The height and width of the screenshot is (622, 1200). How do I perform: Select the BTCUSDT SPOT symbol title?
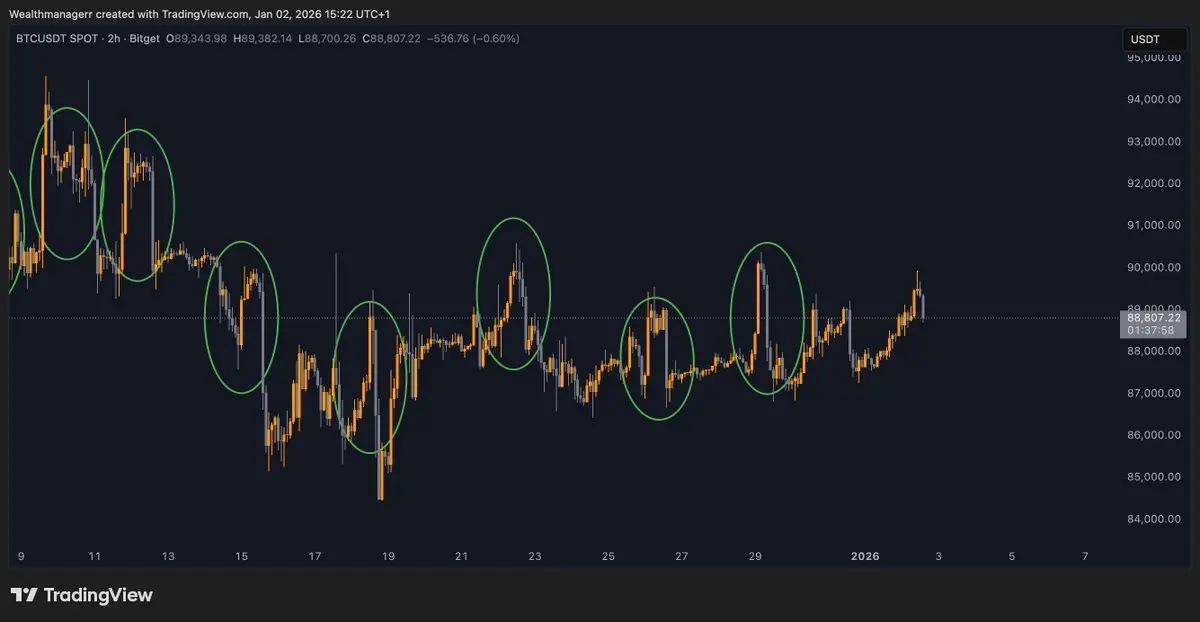point(58,38)
